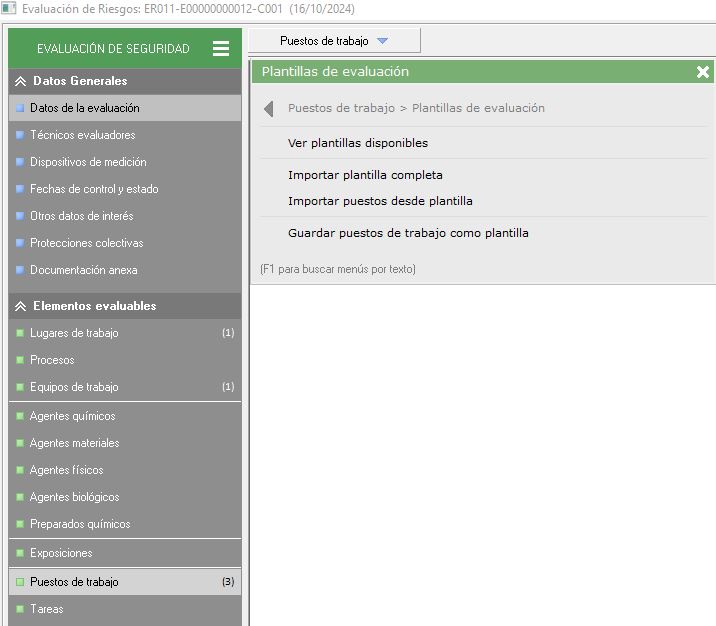716x626 pixels.
Task: Open Dispositivos de medición in sidebar
Action: (88, 162)
